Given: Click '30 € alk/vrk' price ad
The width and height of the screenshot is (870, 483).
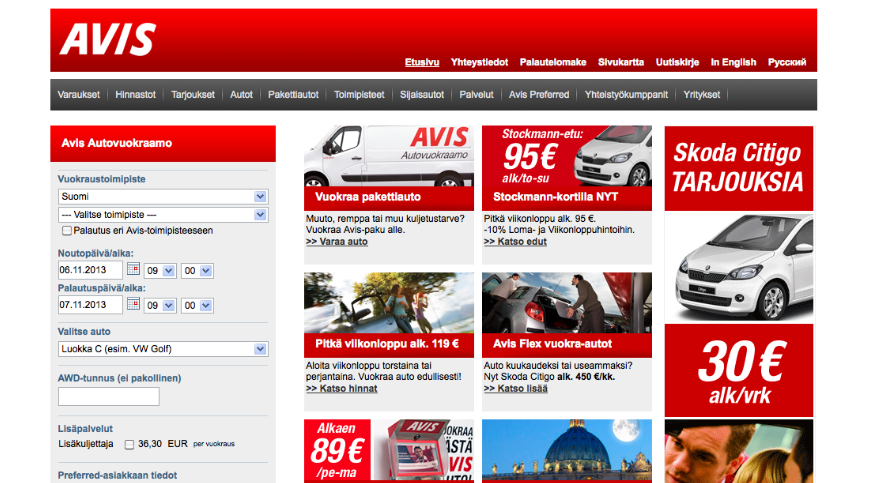Looking at the screenshot, I should (x=739, y=370).
